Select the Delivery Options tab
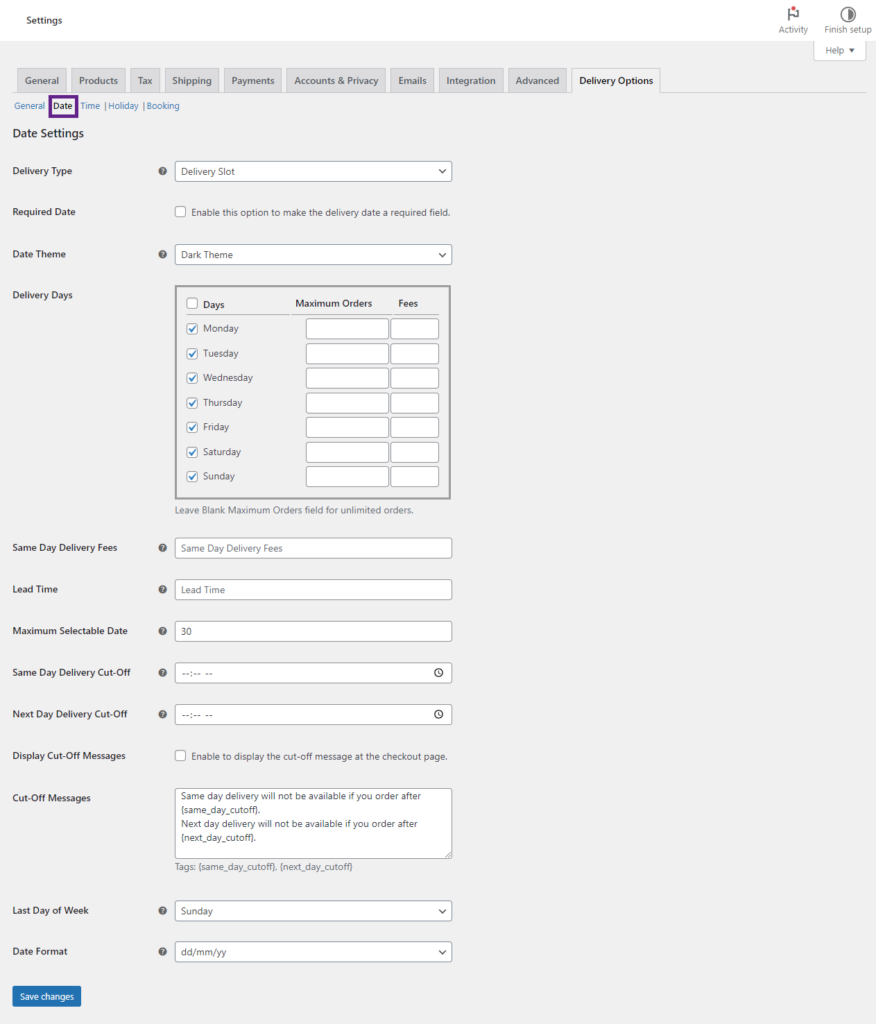Viewport: 876px width, 1024px height. click(616, 80)
